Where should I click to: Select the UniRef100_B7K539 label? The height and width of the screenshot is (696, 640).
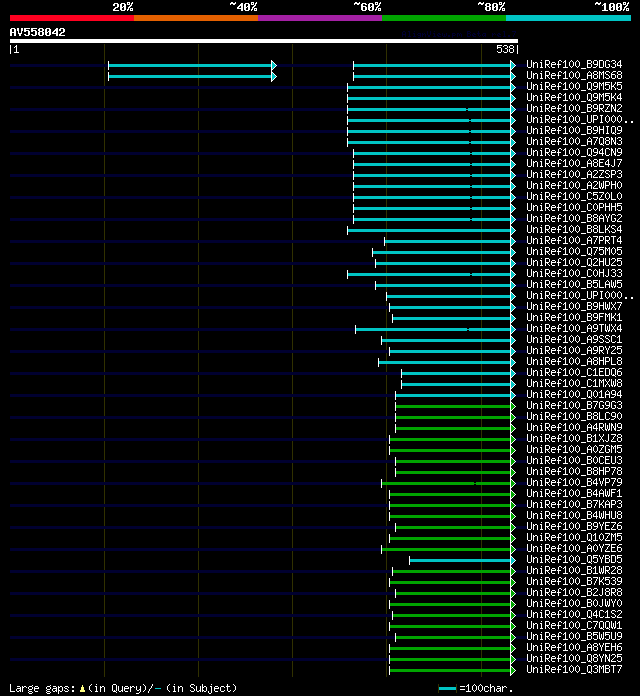point(574,581)
